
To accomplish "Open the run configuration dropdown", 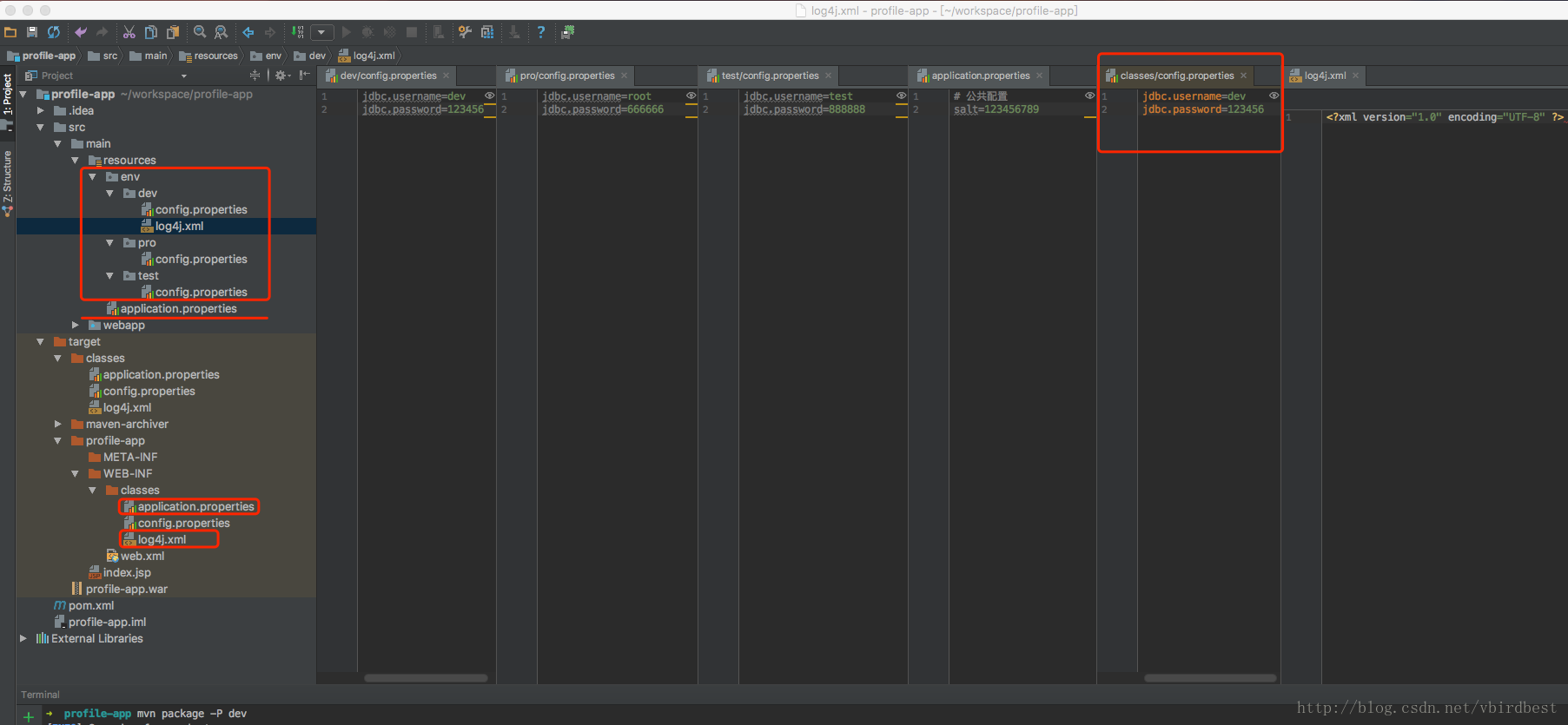I will 322,32.
